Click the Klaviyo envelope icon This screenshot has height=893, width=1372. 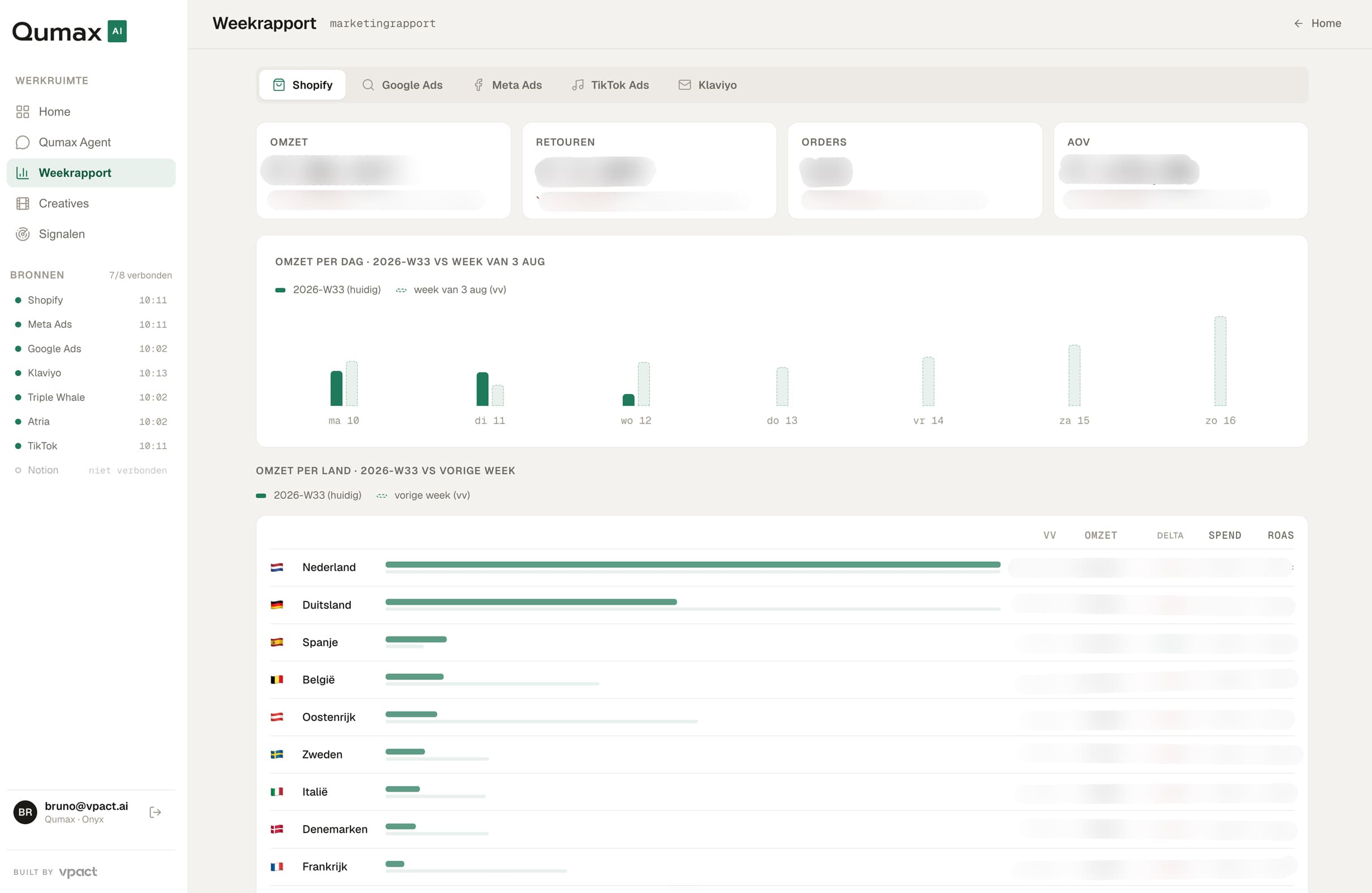click(684, 85)
